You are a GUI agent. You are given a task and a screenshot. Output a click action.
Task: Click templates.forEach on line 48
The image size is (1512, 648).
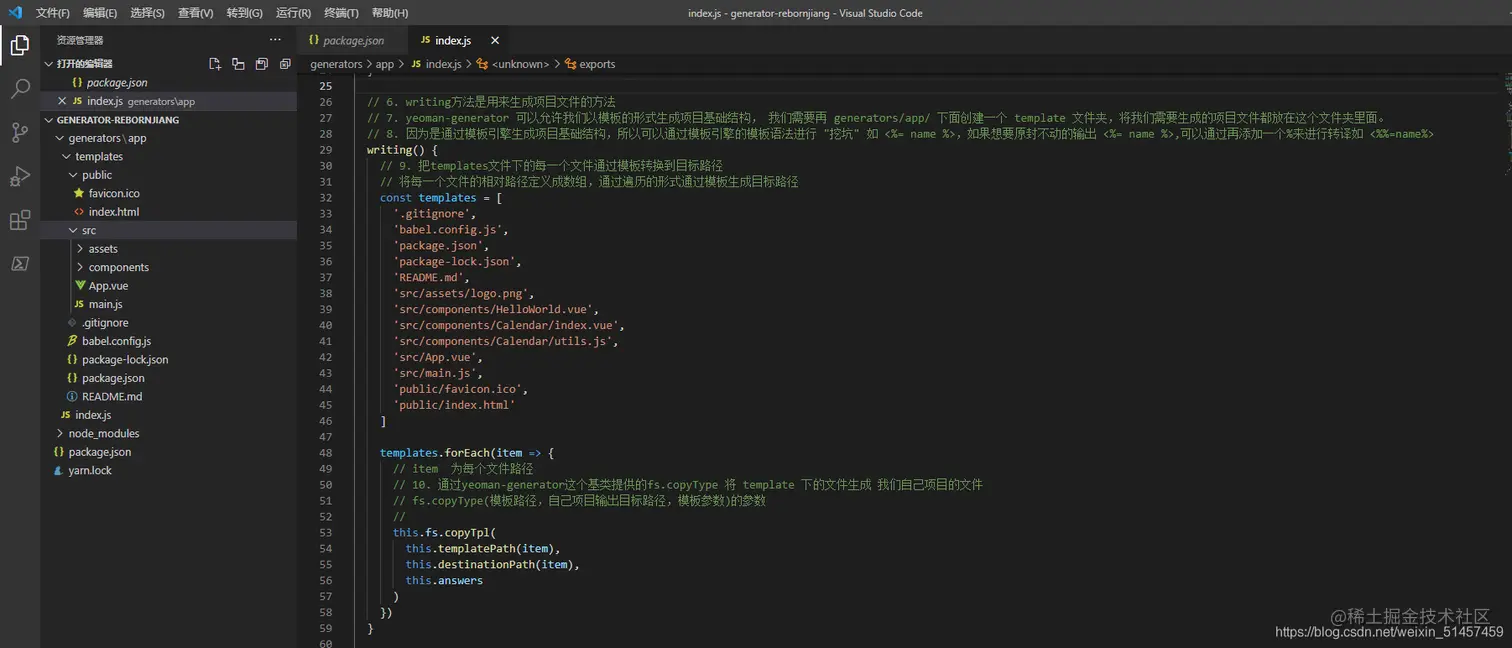(434, 453)
